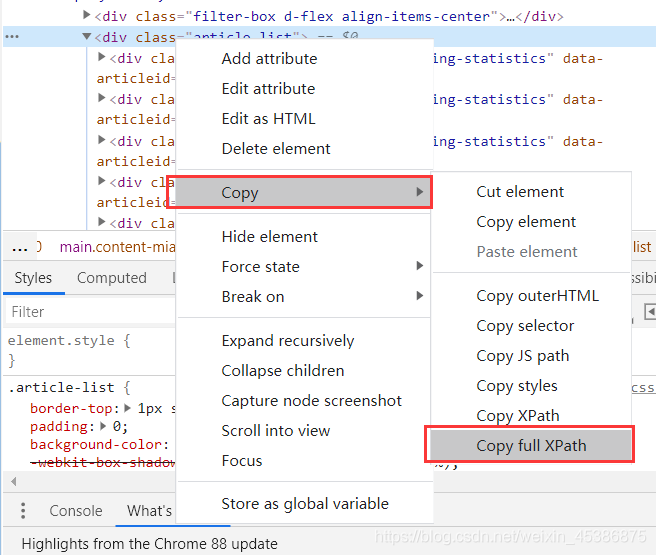Open the Console drawer tab
The image size is (656, 555).
[x=76, y=511]
